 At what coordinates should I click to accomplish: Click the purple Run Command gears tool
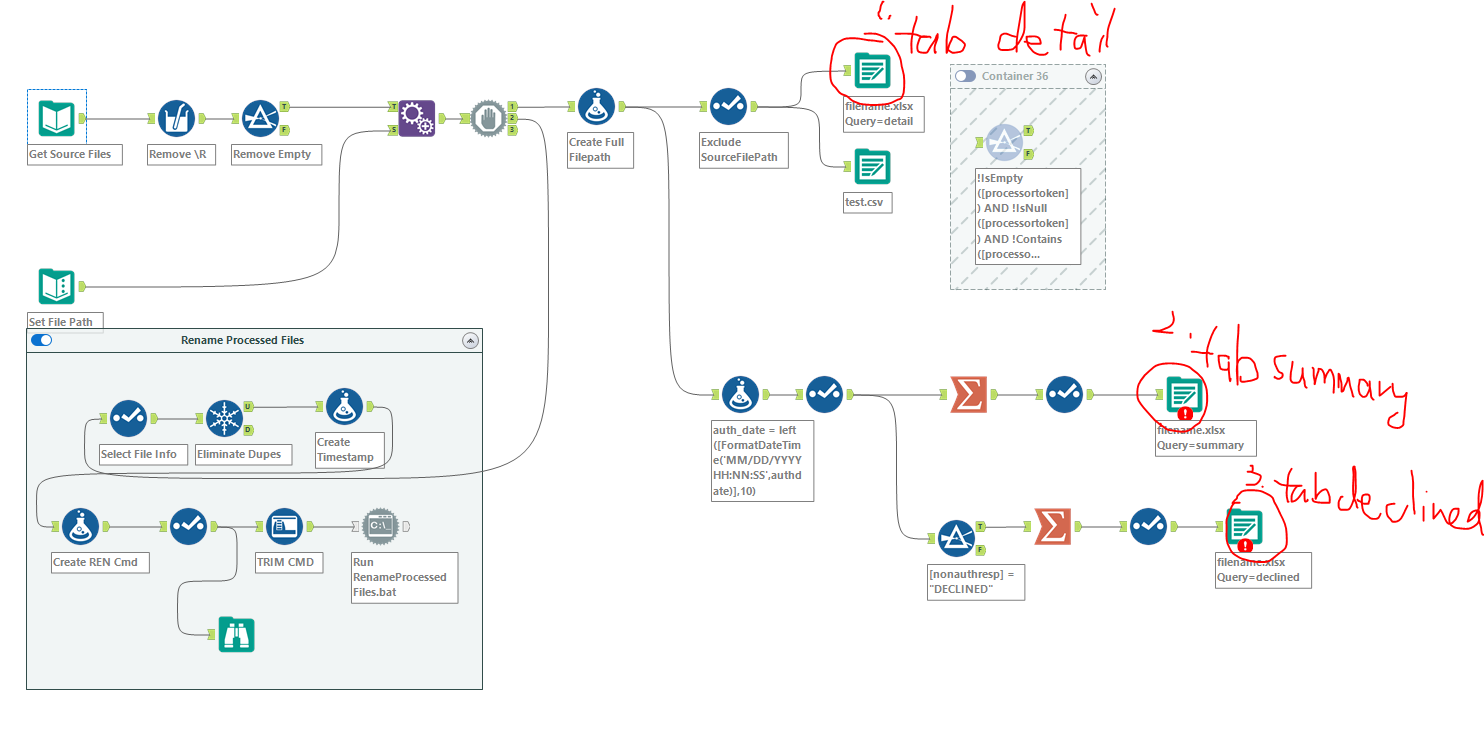[x=415, y=117]
